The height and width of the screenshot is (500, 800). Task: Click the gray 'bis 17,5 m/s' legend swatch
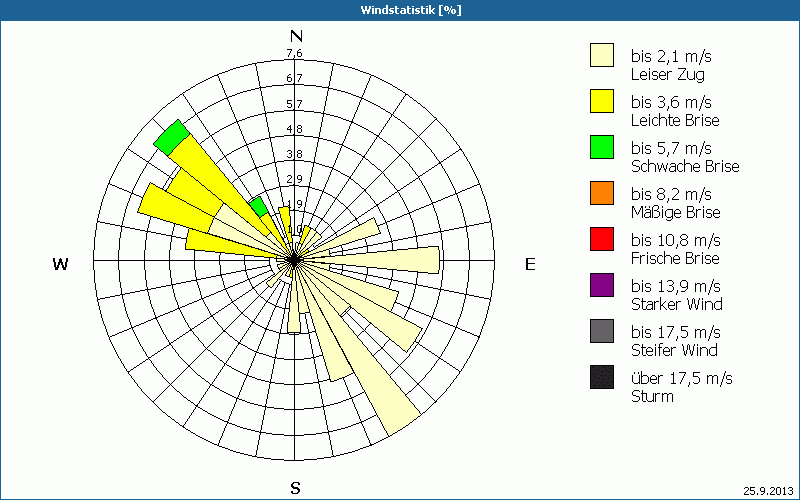(602, 331)
